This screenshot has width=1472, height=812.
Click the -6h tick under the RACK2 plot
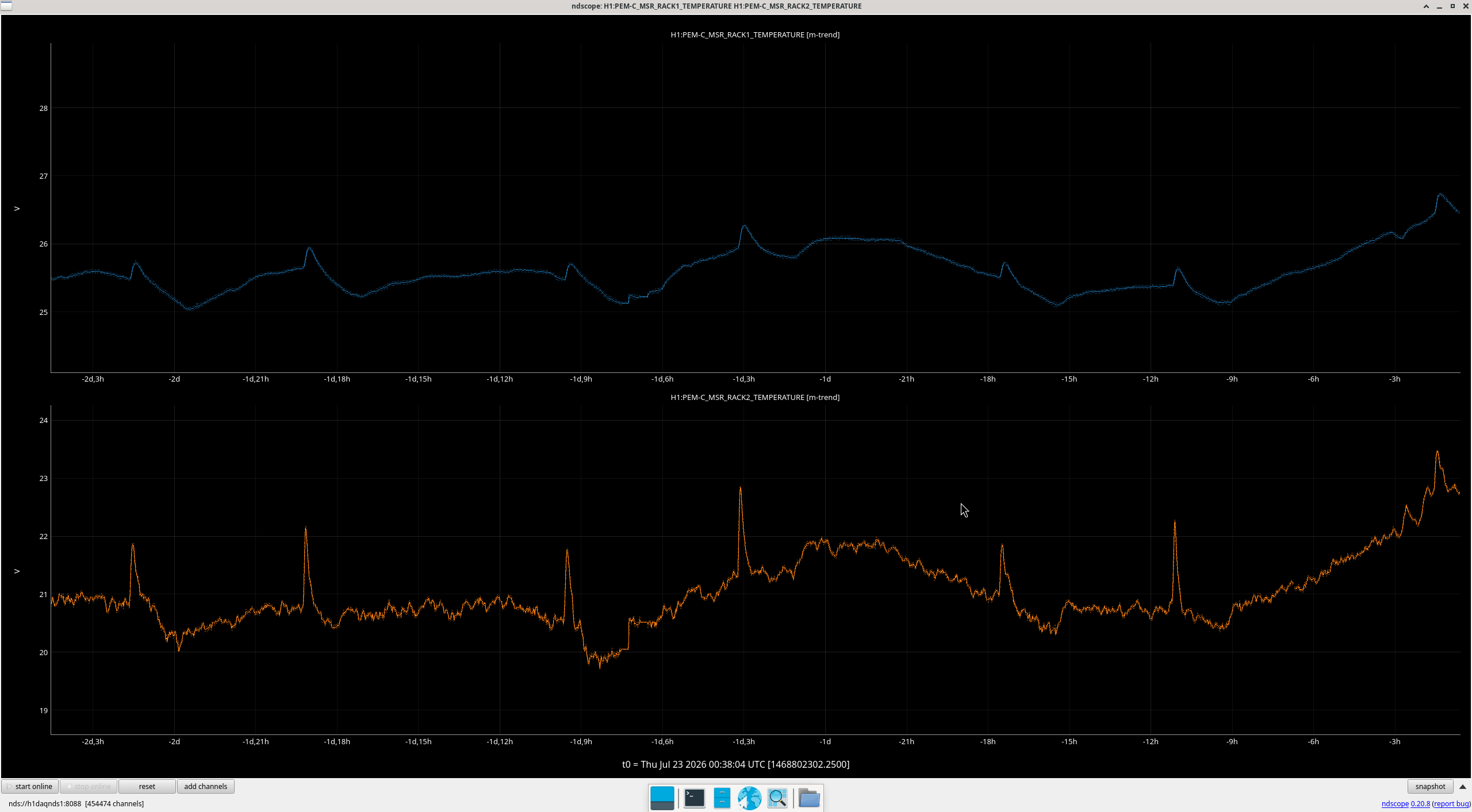(x=1313, y=741)
